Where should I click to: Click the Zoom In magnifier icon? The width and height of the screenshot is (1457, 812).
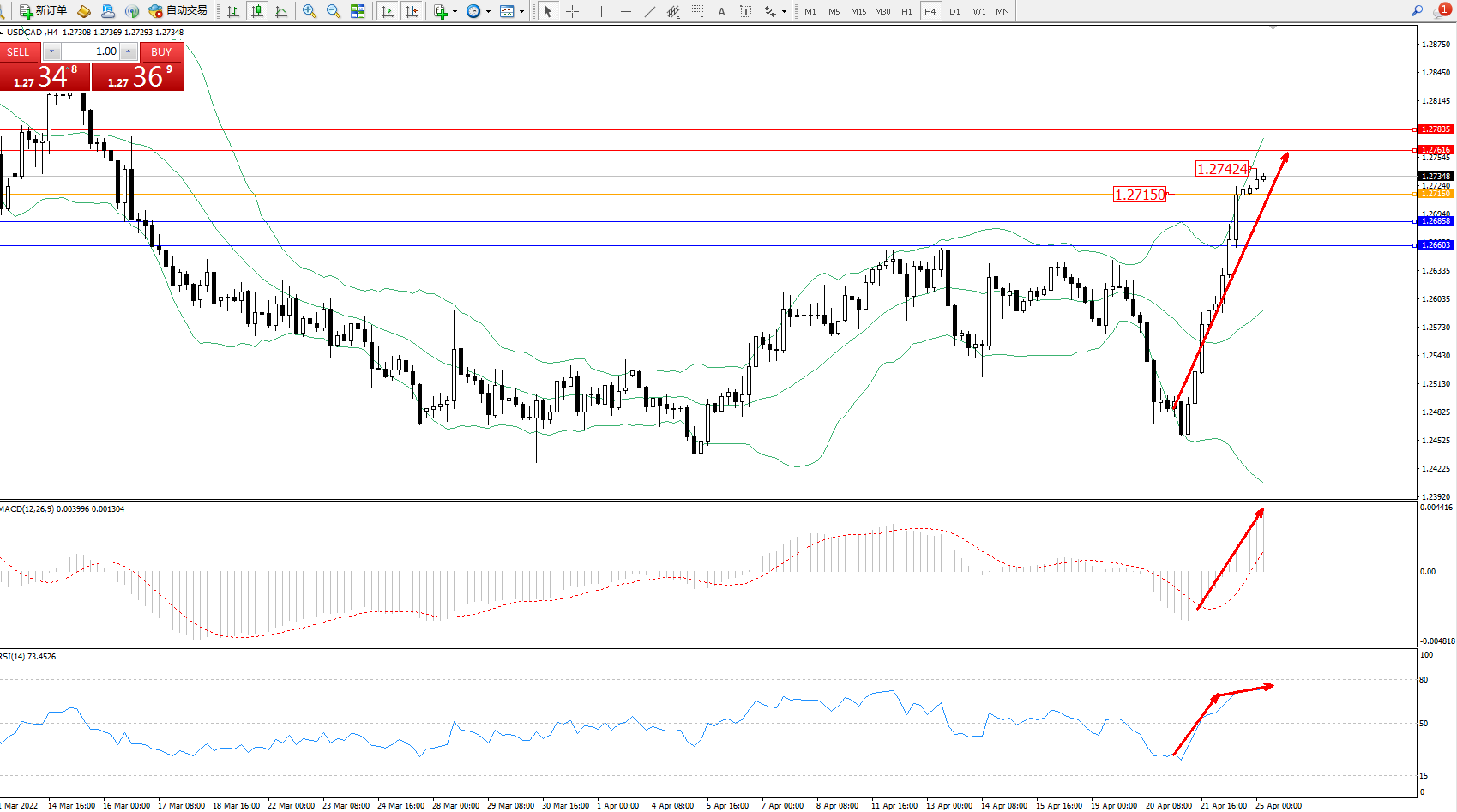click(310, 11)
